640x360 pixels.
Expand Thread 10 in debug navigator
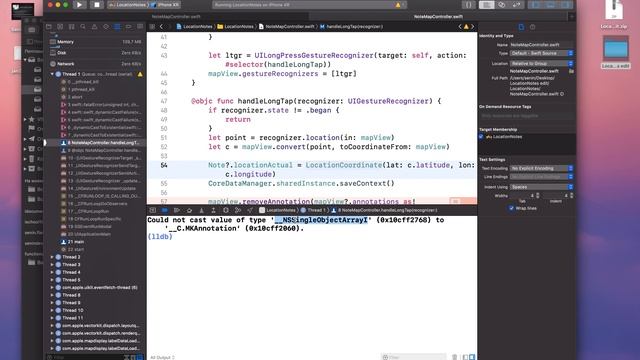coord(52,310)
